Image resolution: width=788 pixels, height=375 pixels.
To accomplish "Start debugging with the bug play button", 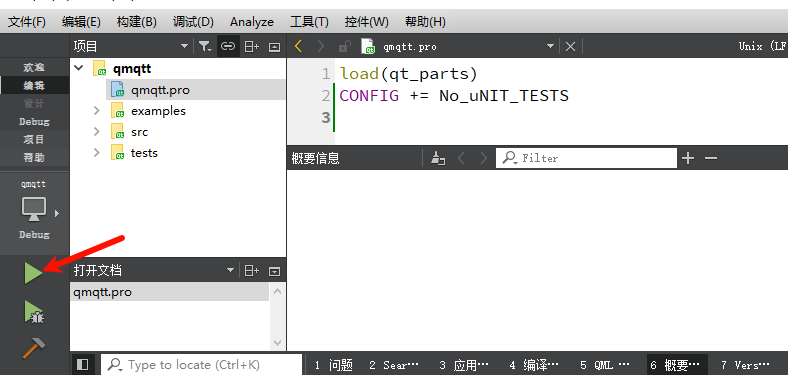I will click(x=34, y=312).
